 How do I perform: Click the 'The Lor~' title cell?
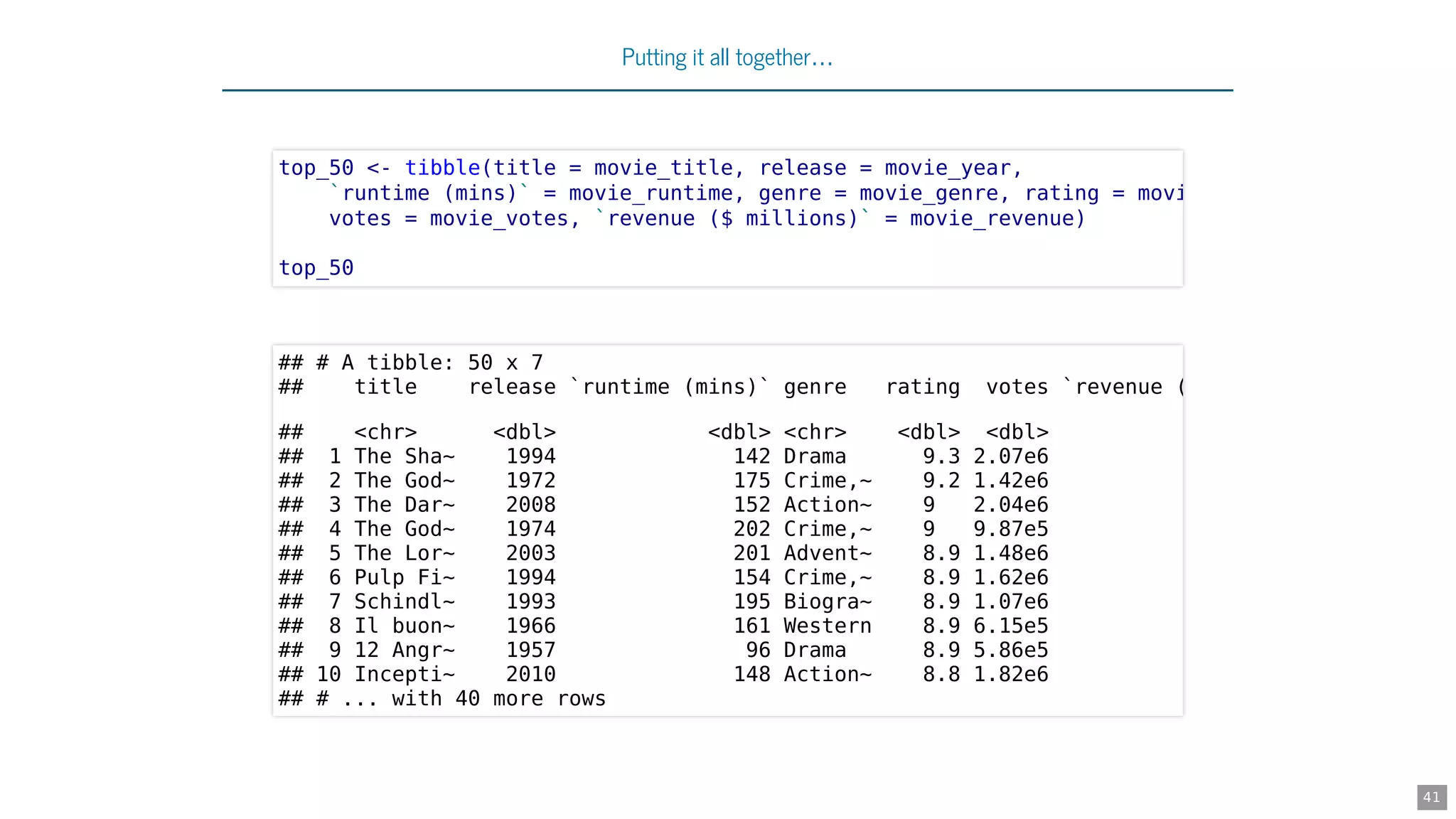point(405,553)
